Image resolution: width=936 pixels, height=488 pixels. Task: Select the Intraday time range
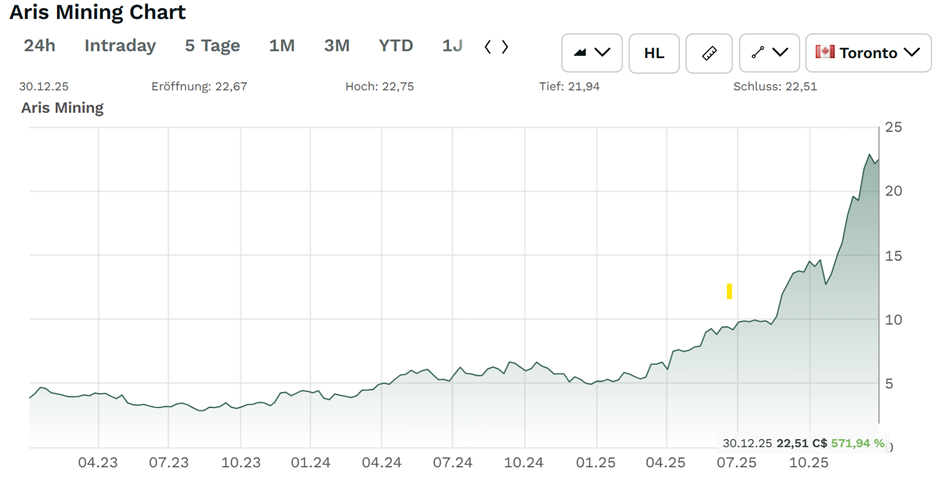(x=120, y=46)
